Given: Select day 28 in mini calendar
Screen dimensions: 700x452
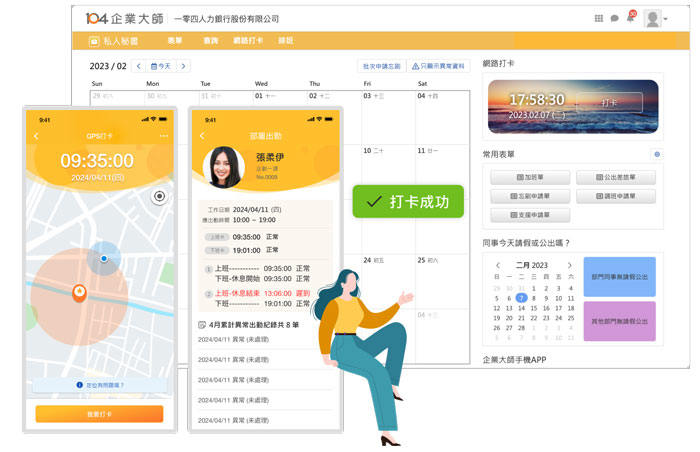Looking at the screenshot, I should click(x=521, y=328).
